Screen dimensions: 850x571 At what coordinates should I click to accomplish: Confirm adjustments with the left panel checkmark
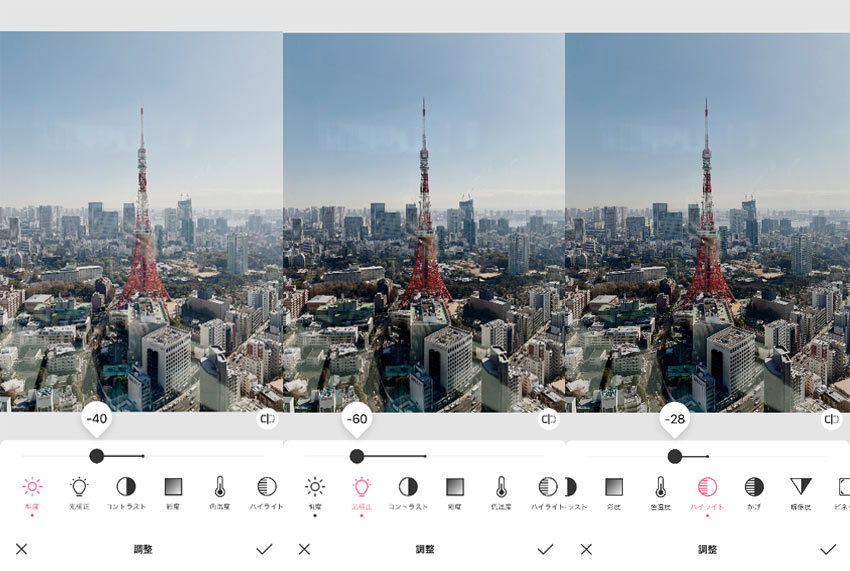264,549
